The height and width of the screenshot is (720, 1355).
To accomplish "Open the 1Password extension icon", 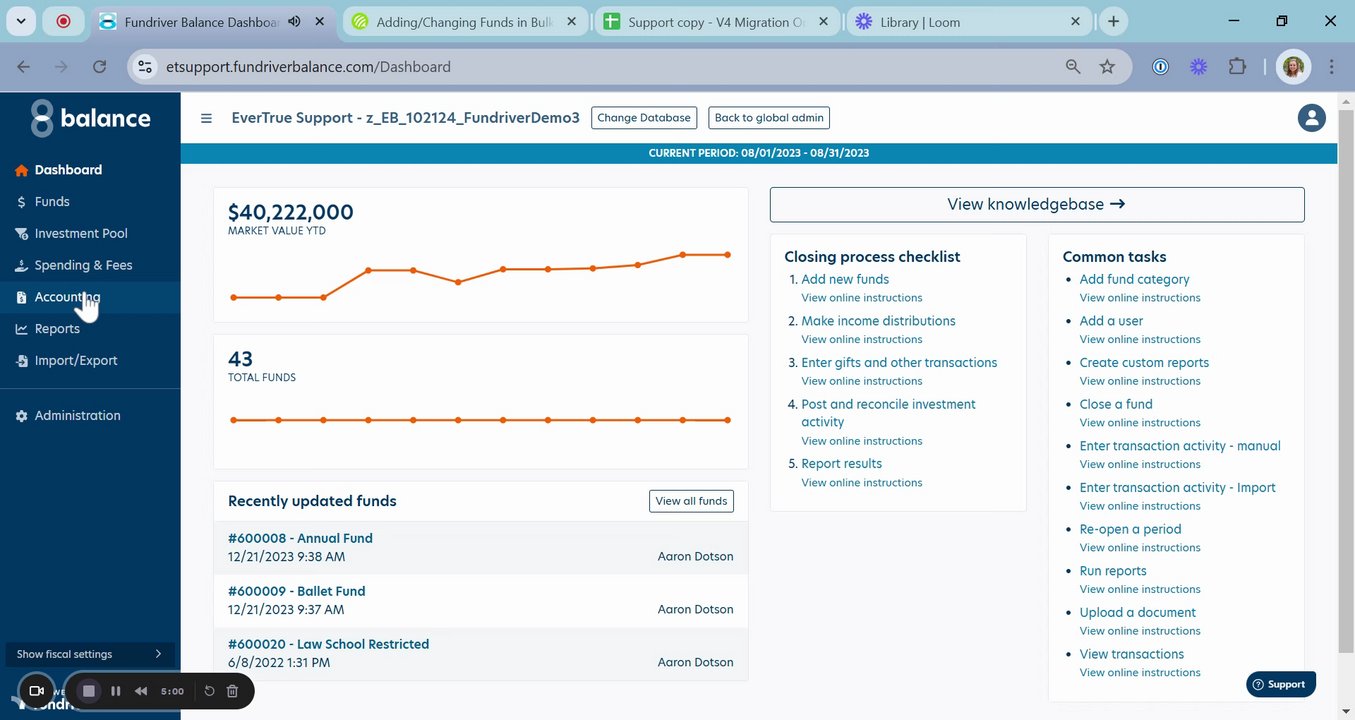I will (1160, 67).
